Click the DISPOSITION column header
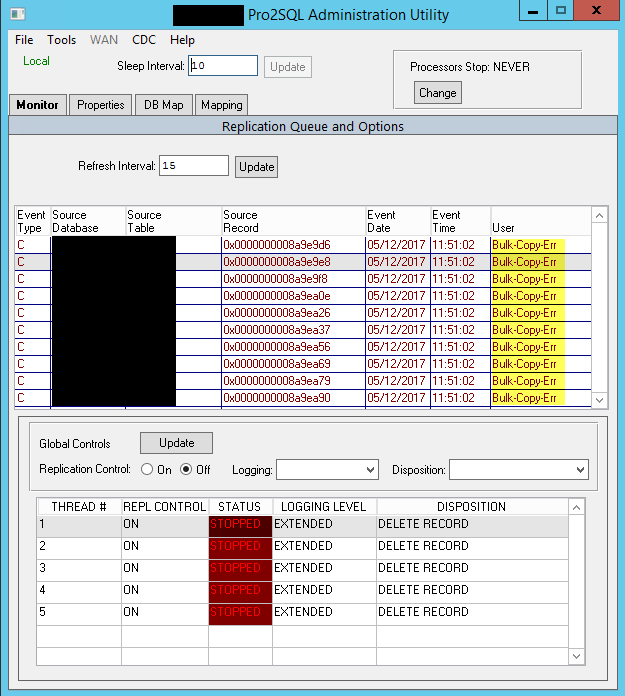Image resolution: width=625 pixels, height=696 pixels. [x=472, y=507]
